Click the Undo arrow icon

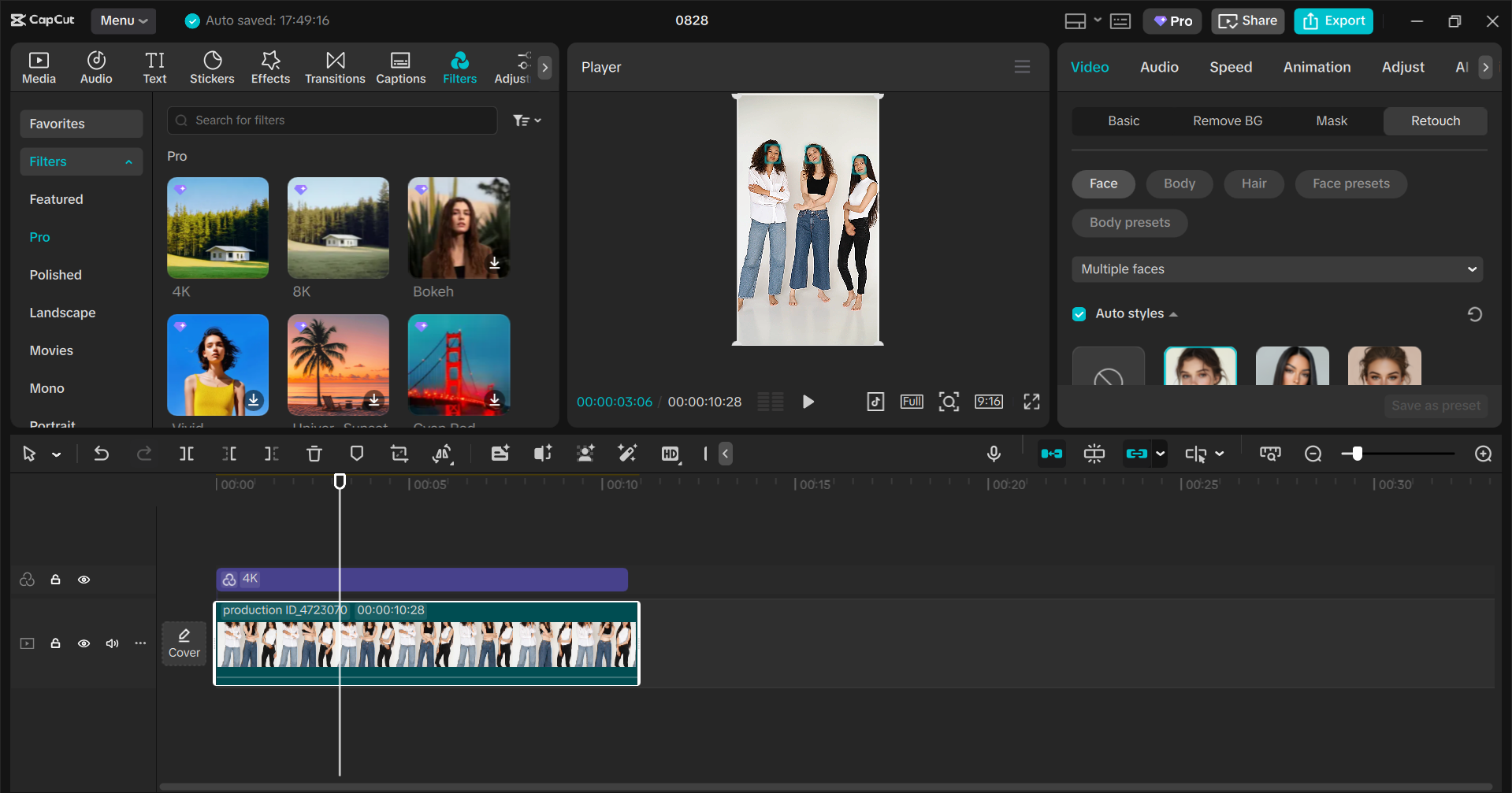pyautogui.click(x=102, y=454)
